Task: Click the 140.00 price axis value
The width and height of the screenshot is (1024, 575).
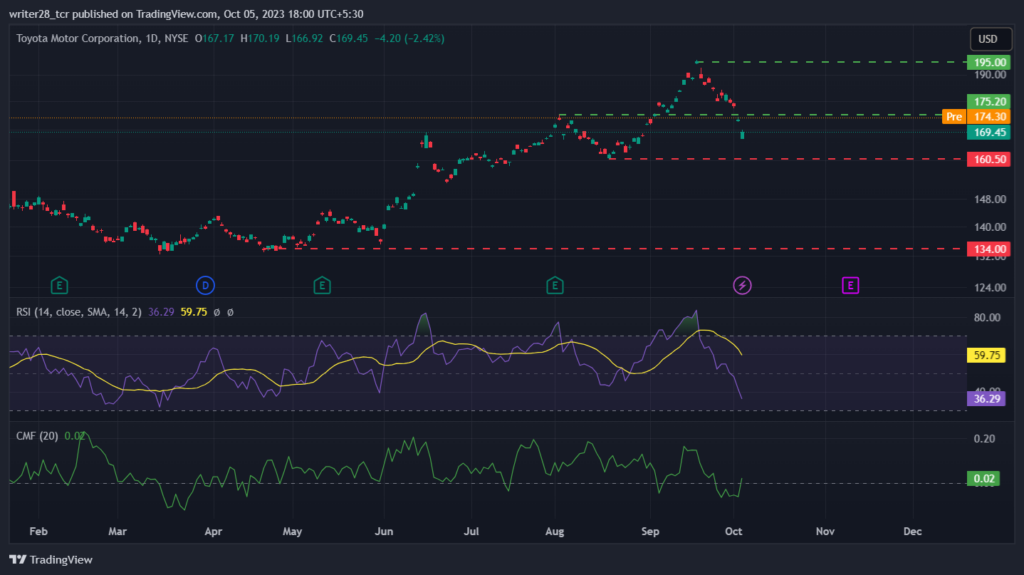Action: point(990,227)
